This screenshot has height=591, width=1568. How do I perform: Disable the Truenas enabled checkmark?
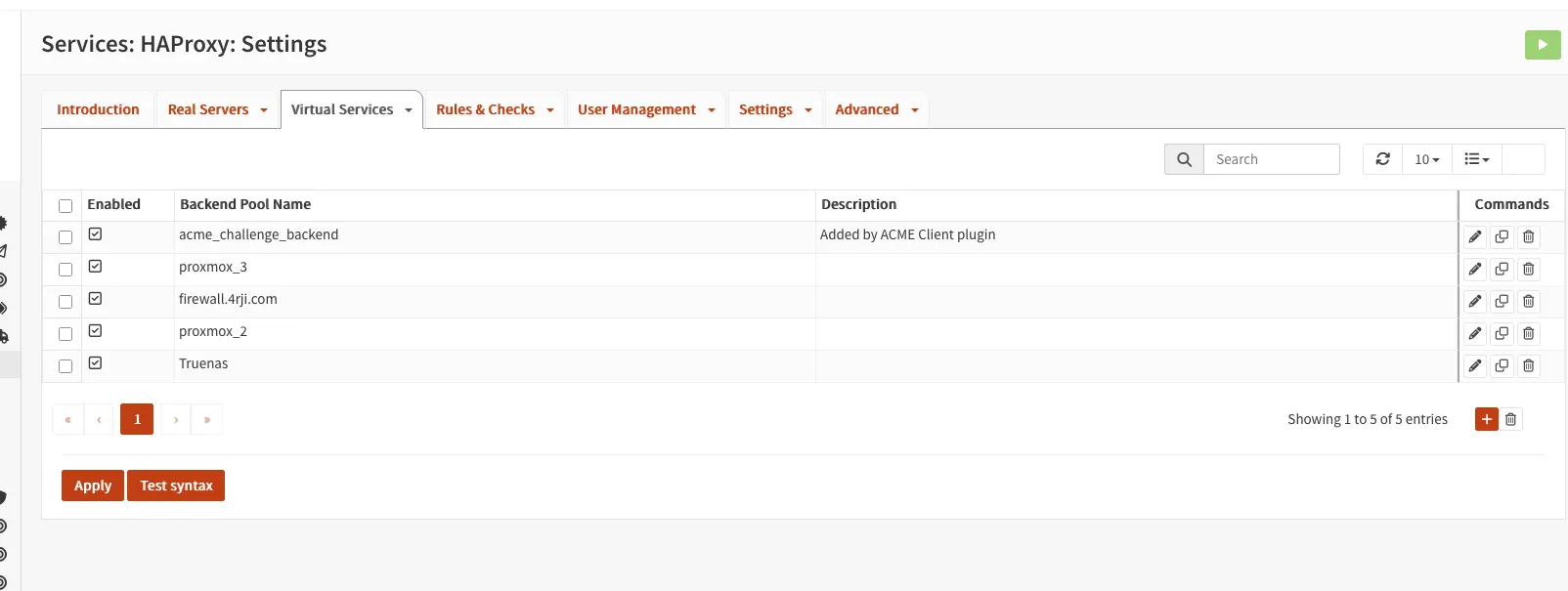point(96,363)
